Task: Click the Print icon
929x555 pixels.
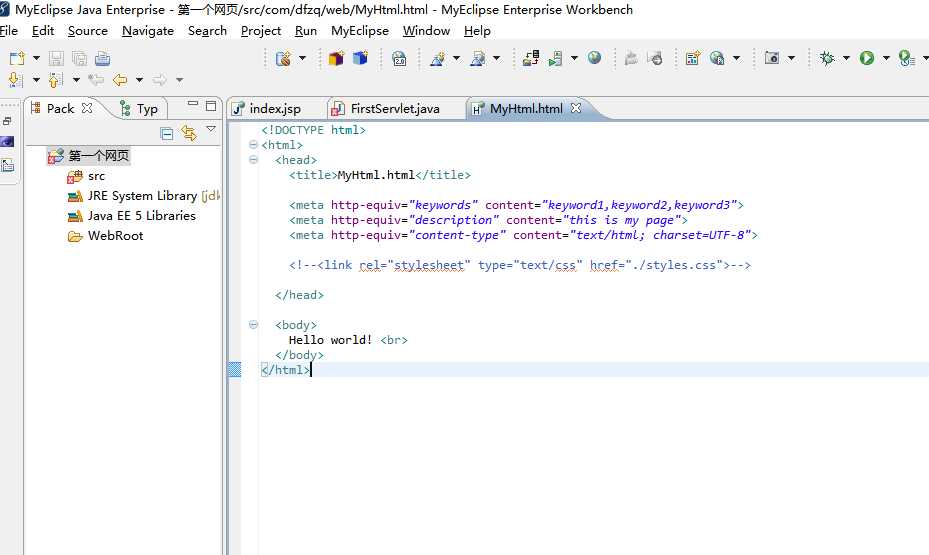Action: point(102,58)
